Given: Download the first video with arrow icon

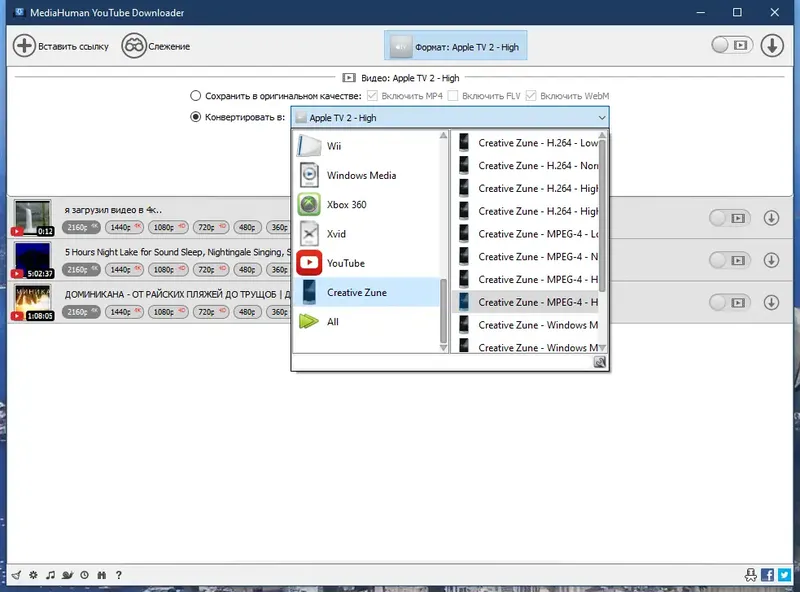Looking at the screenshot, I should click(771, 218).
